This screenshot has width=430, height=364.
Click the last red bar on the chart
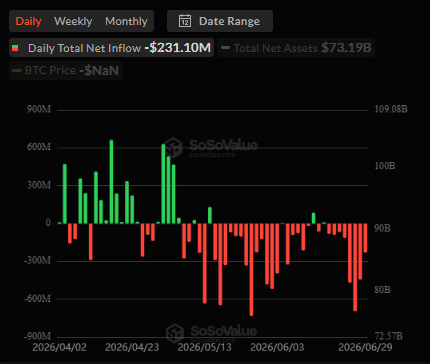click(365, 238)
